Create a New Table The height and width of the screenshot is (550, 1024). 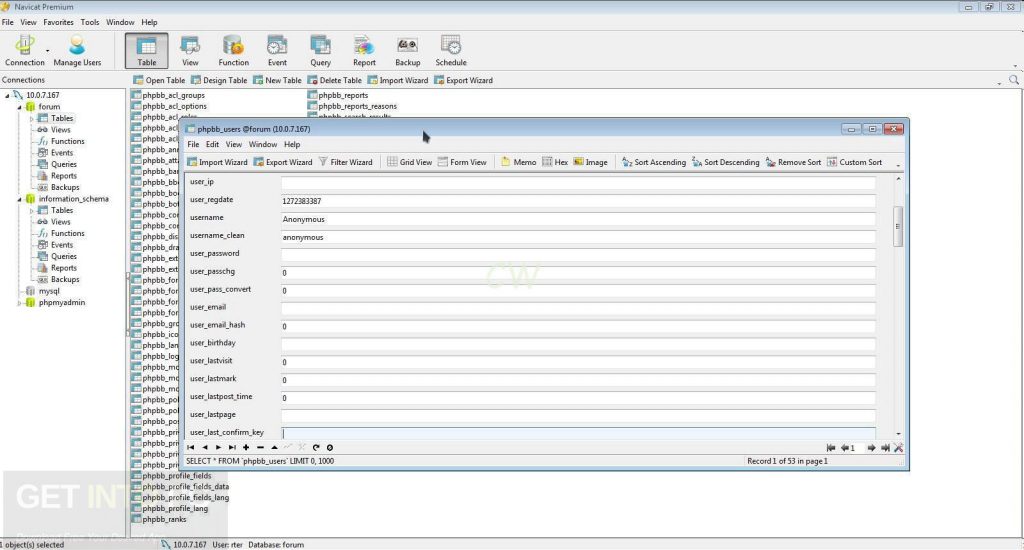pos(277,80)
